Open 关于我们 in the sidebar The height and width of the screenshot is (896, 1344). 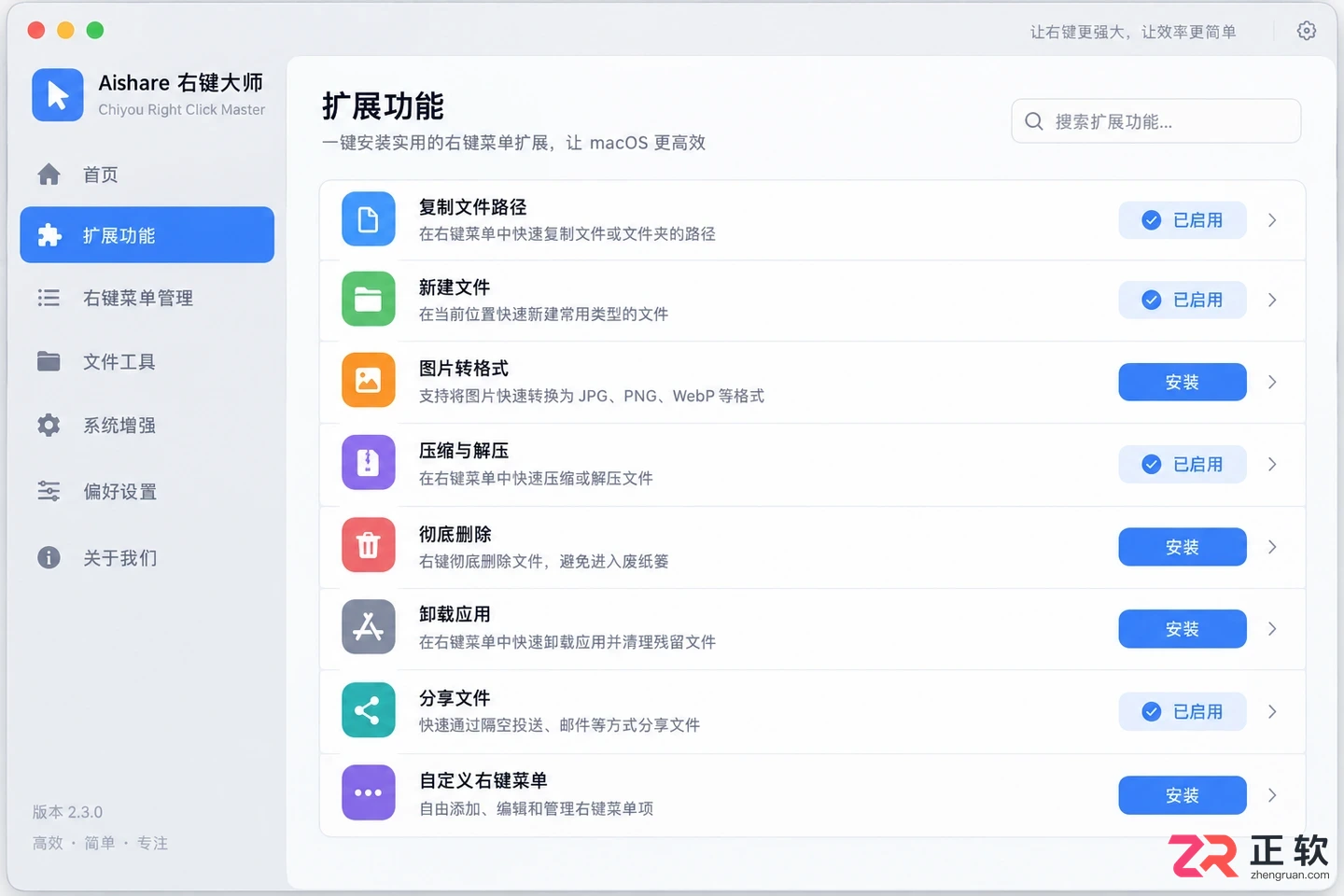[x=147, y=557]
